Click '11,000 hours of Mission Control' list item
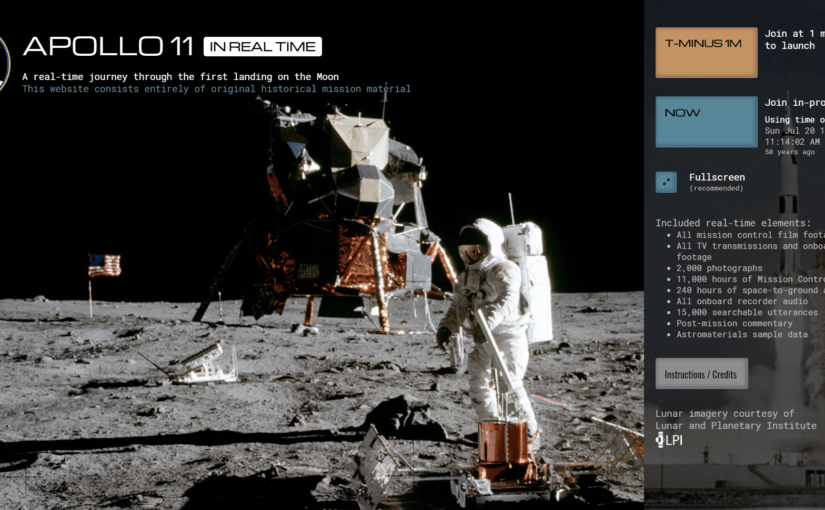This screenshot has height=510, width=825. [x=751, y=279]
